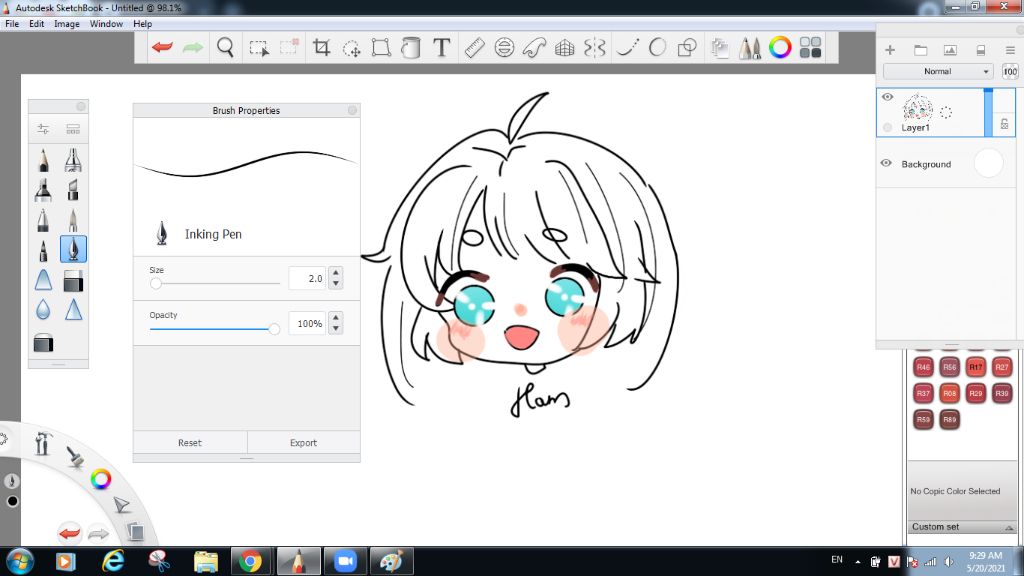Open the Window menu
Screen dimensions: 1024x576
(106, 24)
